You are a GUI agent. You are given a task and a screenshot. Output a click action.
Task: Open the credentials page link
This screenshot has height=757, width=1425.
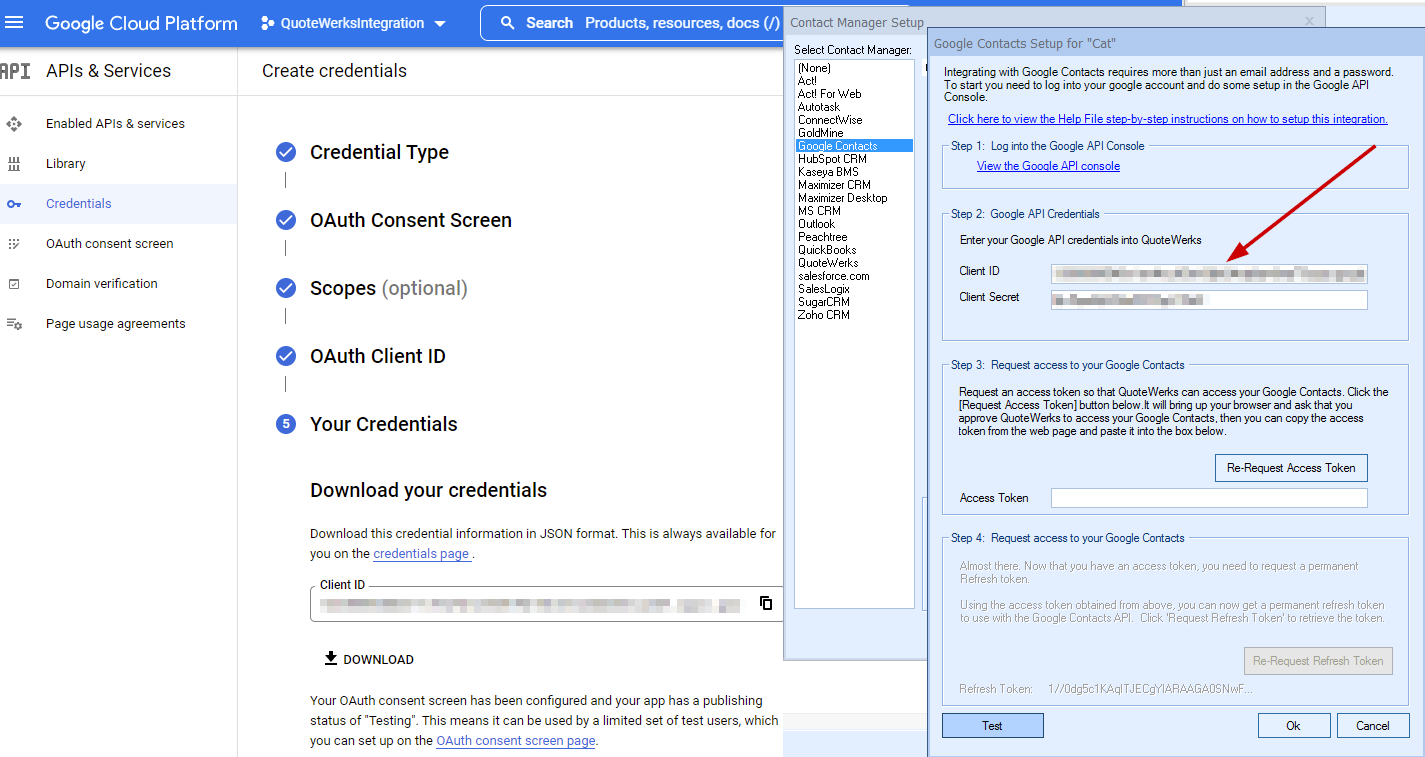tap(421, 553)
